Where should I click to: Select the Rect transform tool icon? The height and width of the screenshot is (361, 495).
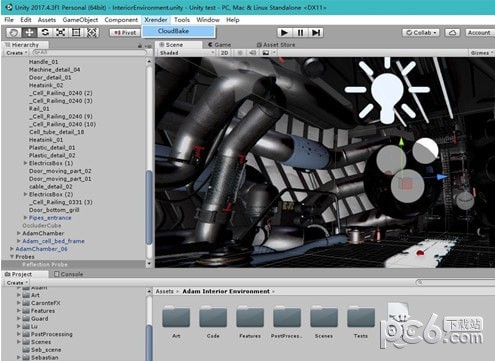pos(76,33)
